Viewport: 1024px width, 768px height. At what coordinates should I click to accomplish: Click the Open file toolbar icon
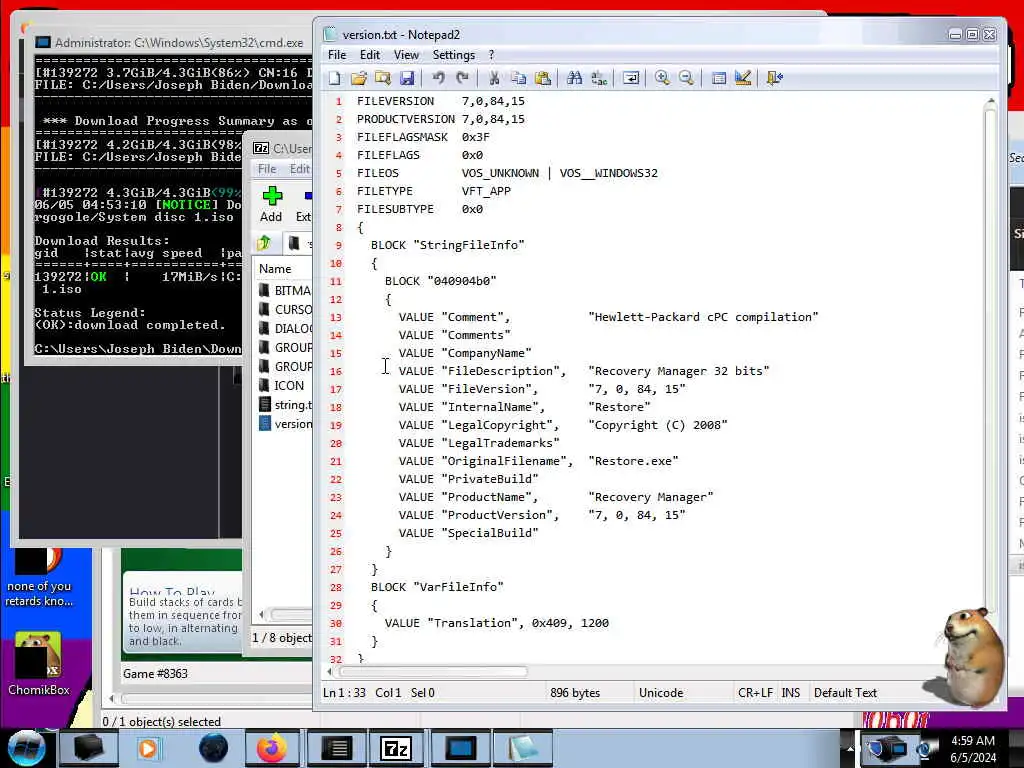[x=359, y=78]
